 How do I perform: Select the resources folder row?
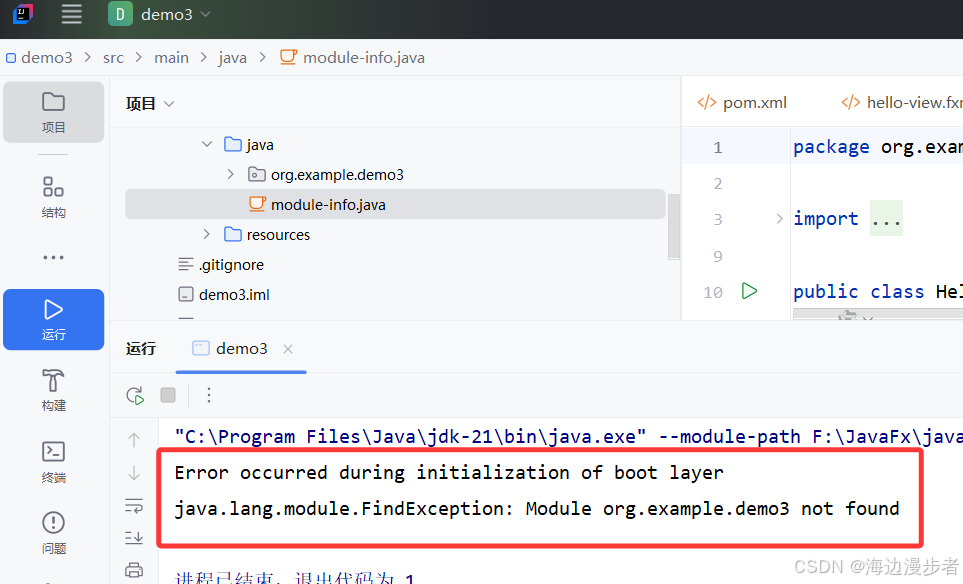tap(395, 235)
